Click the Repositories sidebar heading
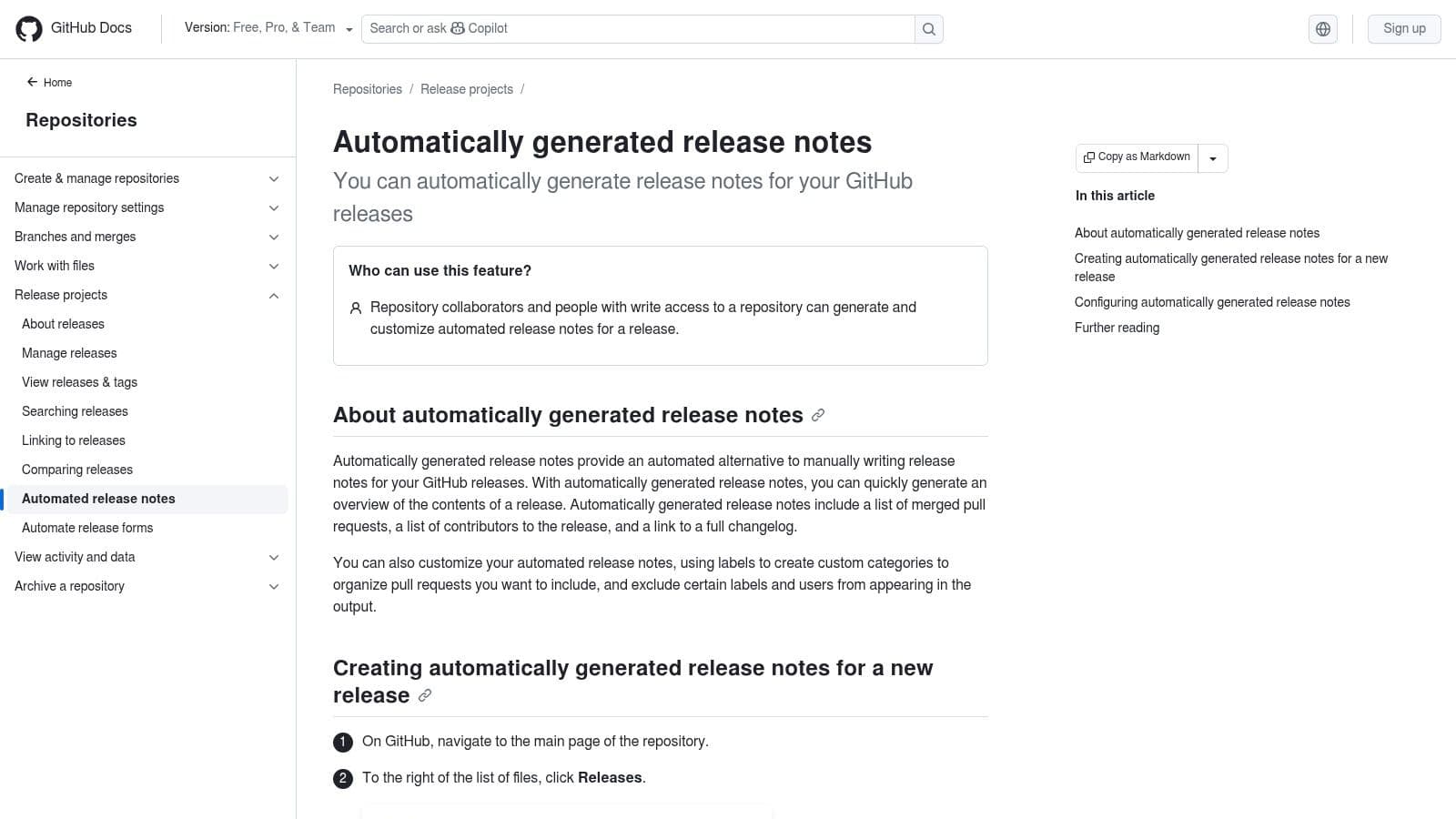 click(x=81, y=120)
